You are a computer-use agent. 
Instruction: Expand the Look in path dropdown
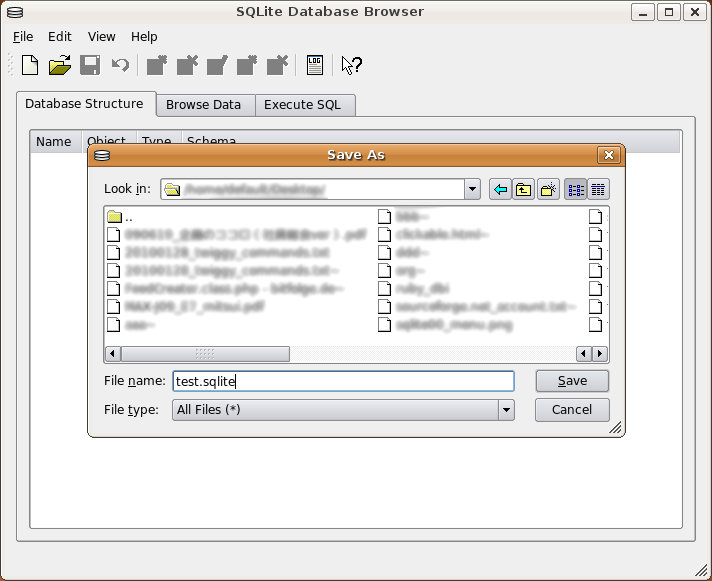(472, 189)
